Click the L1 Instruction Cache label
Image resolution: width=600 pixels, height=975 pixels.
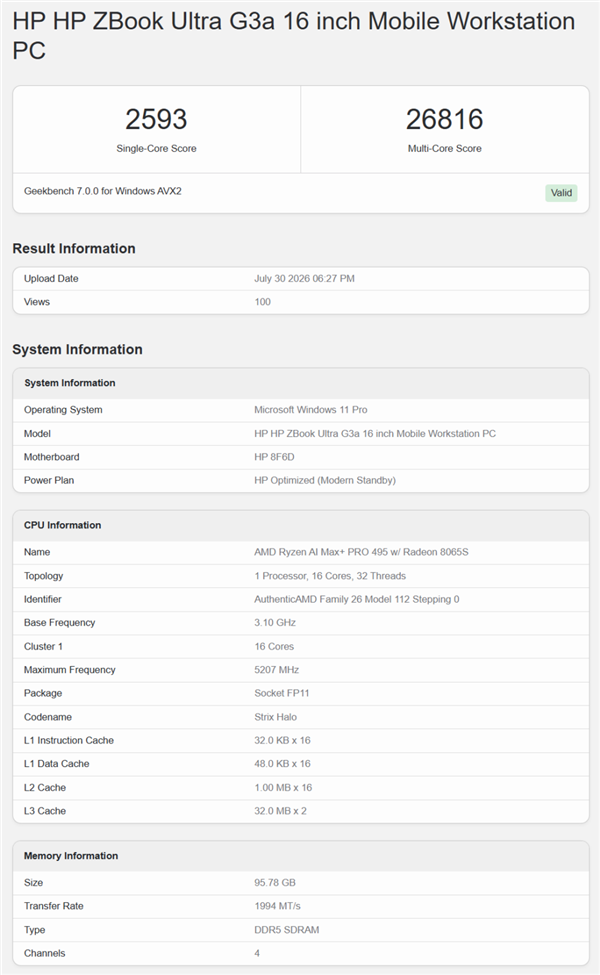click(68, 741)
